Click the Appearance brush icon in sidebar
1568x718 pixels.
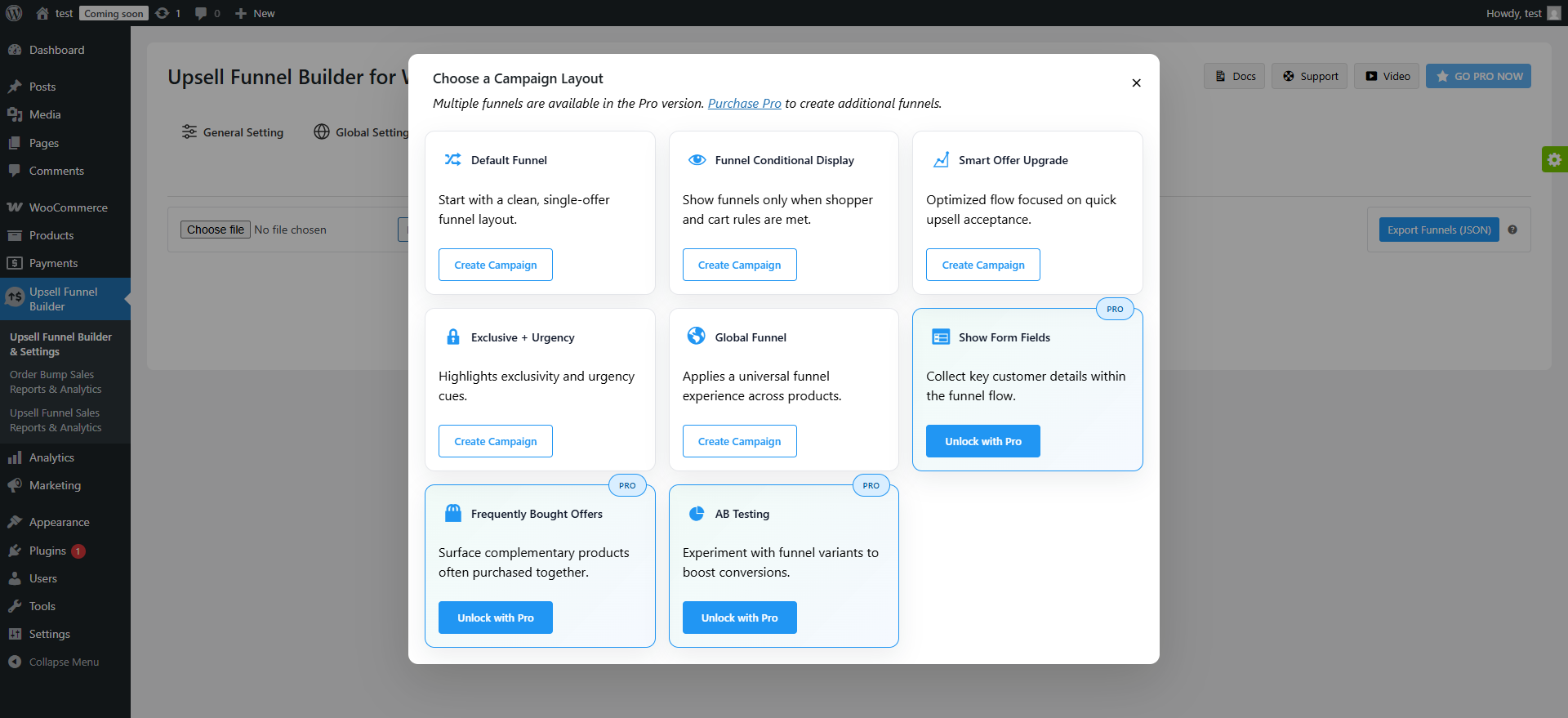[x=15, y=522]
